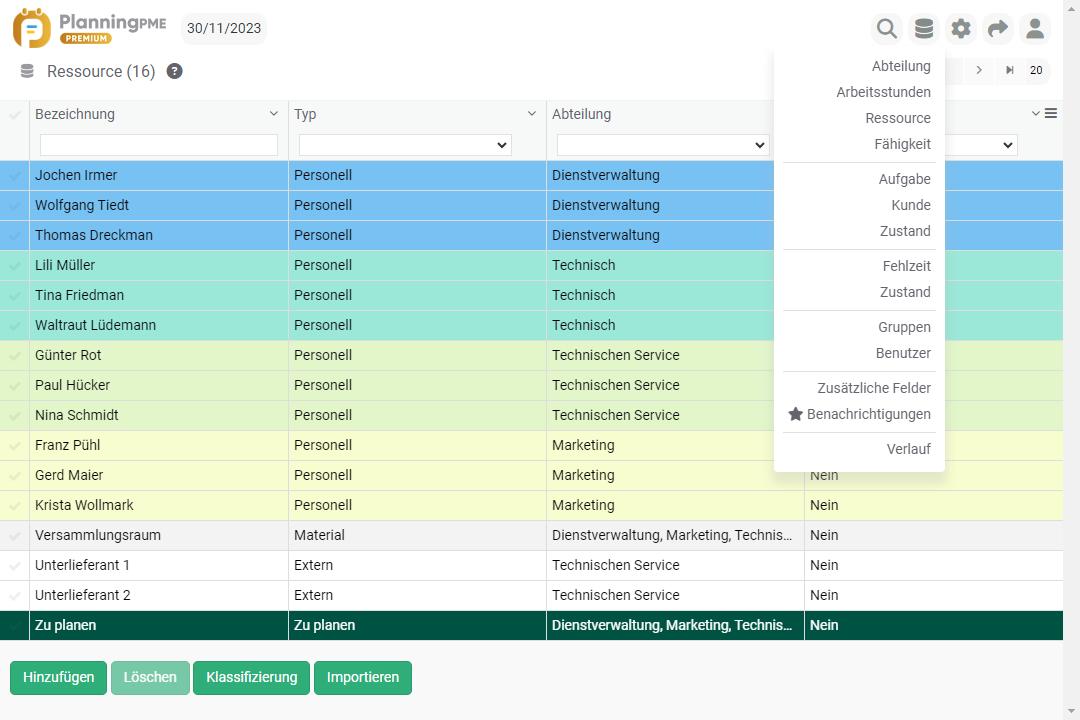The image size is (1080, 720).
Task: Choose Arbeitsstunden from the data menu
Action: click(883, 92)
